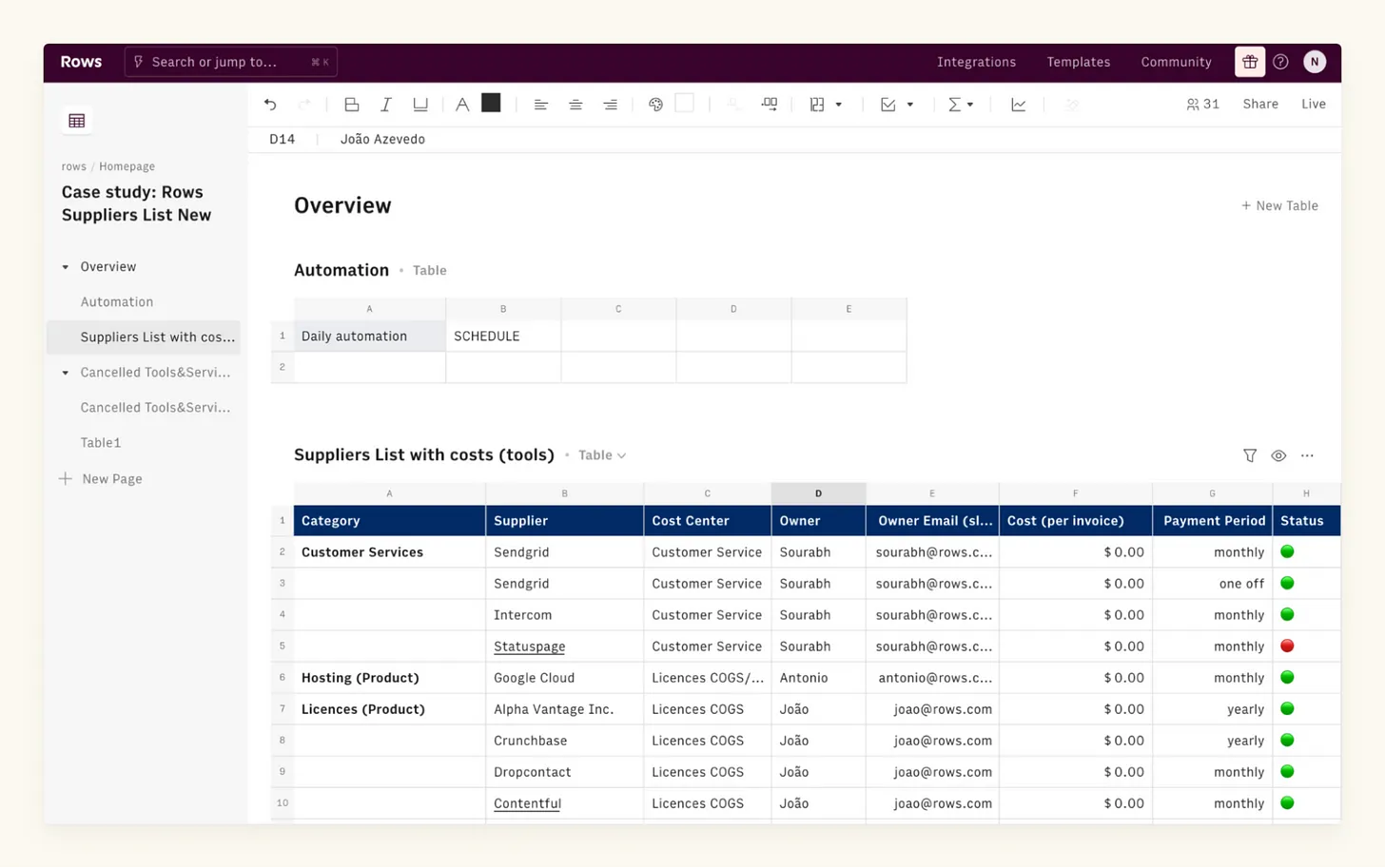
Task: Click the number format icon in toolbar
Action: tap(769, 105)
